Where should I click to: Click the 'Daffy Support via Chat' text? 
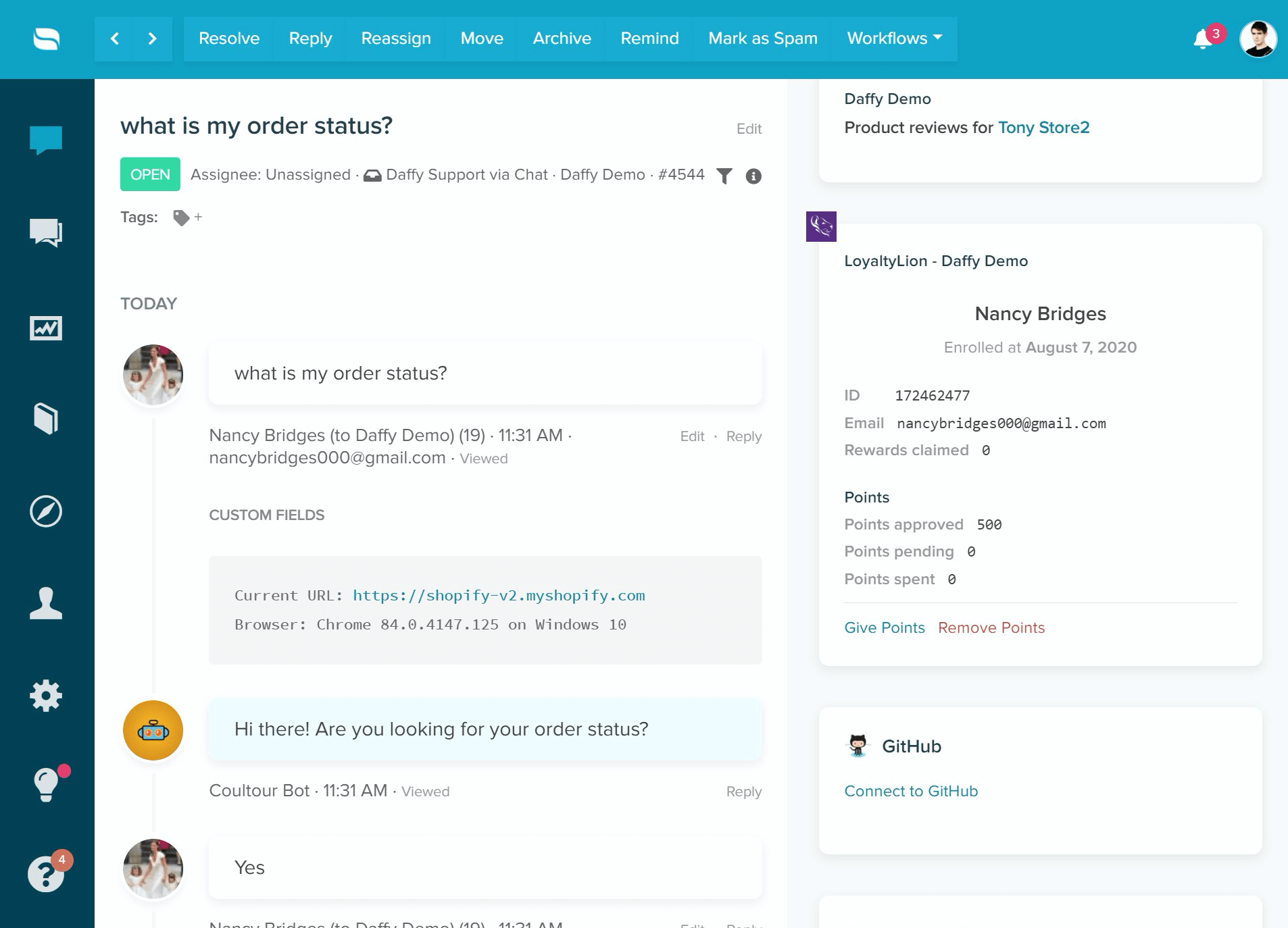(467, 174)
